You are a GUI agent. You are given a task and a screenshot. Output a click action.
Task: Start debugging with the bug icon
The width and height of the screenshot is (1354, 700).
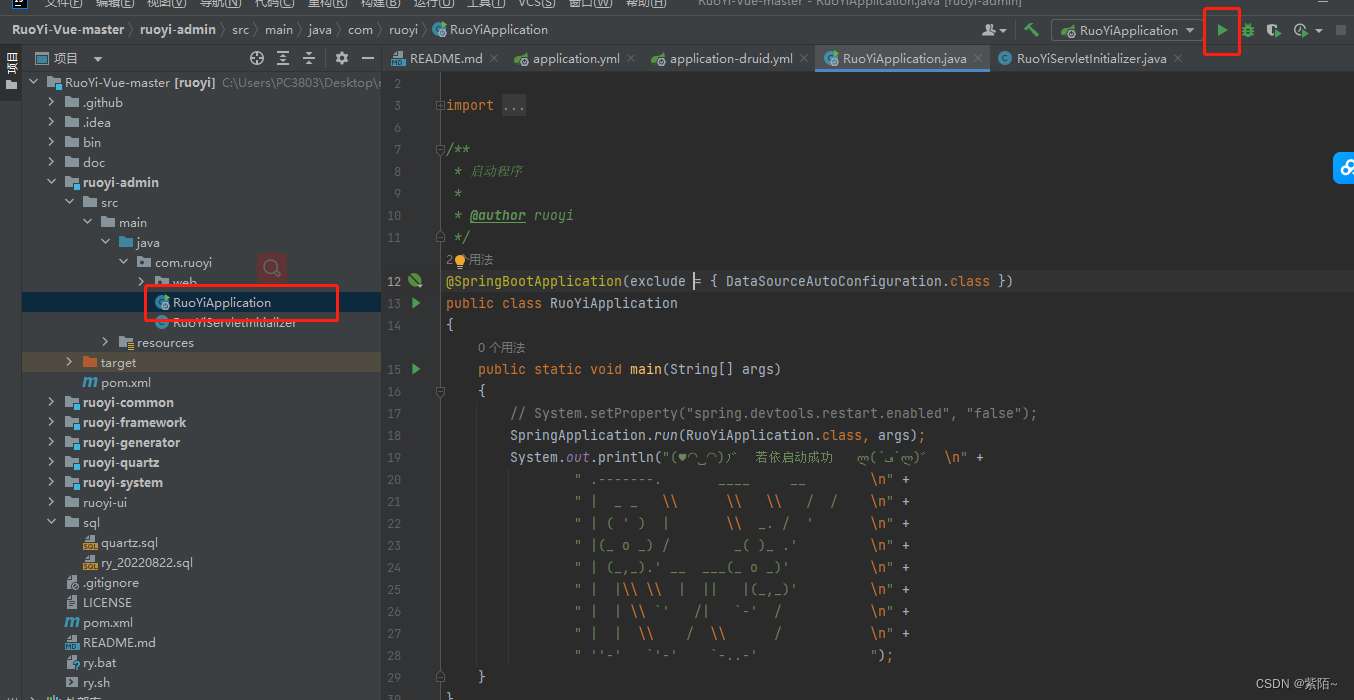pos(1248,31)
